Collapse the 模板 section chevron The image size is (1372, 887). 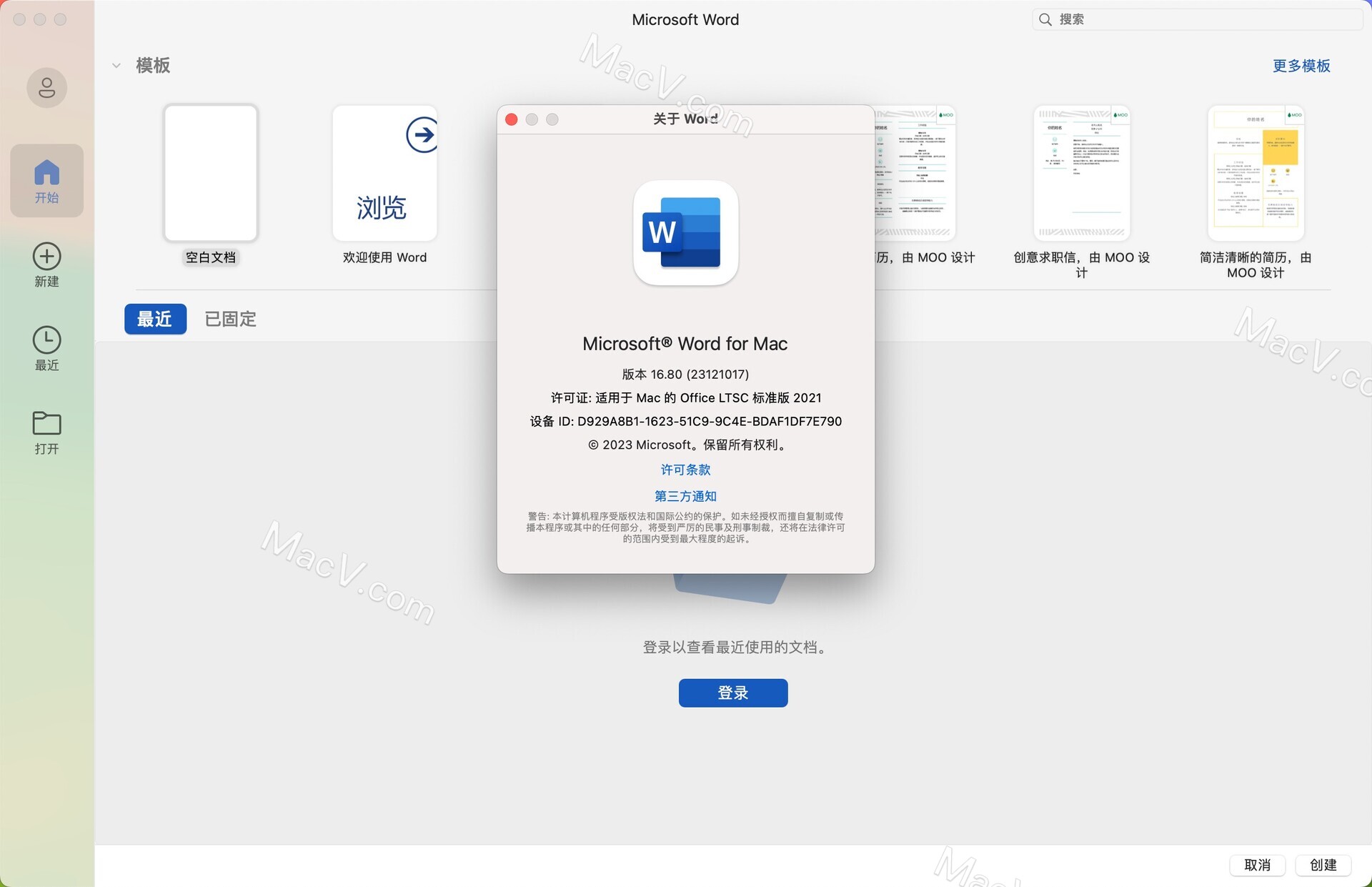(x=116, y=66)
